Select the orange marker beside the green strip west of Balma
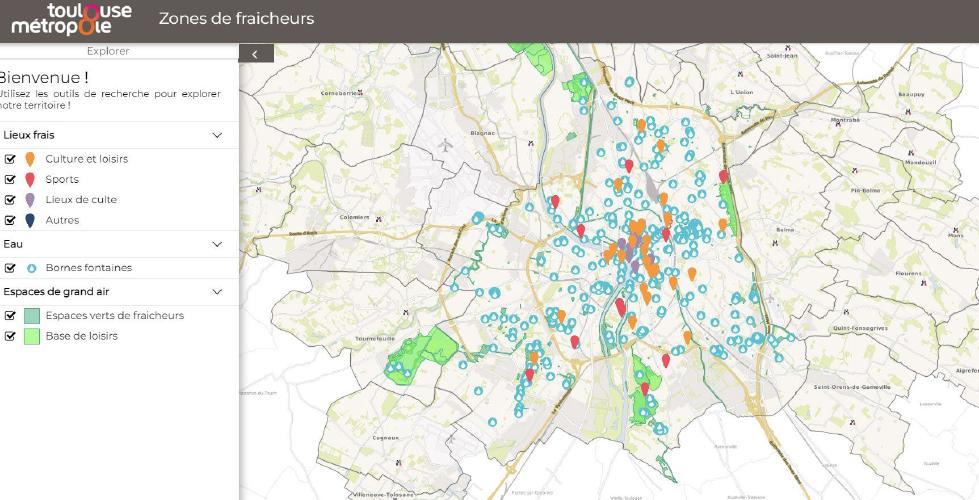This screenshot has width=979, height=500. point(722,223)
